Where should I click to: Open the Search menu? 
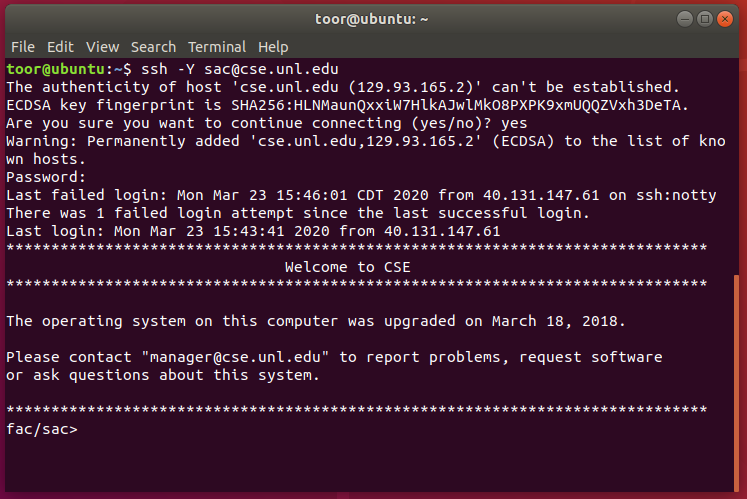coord(153,47)
